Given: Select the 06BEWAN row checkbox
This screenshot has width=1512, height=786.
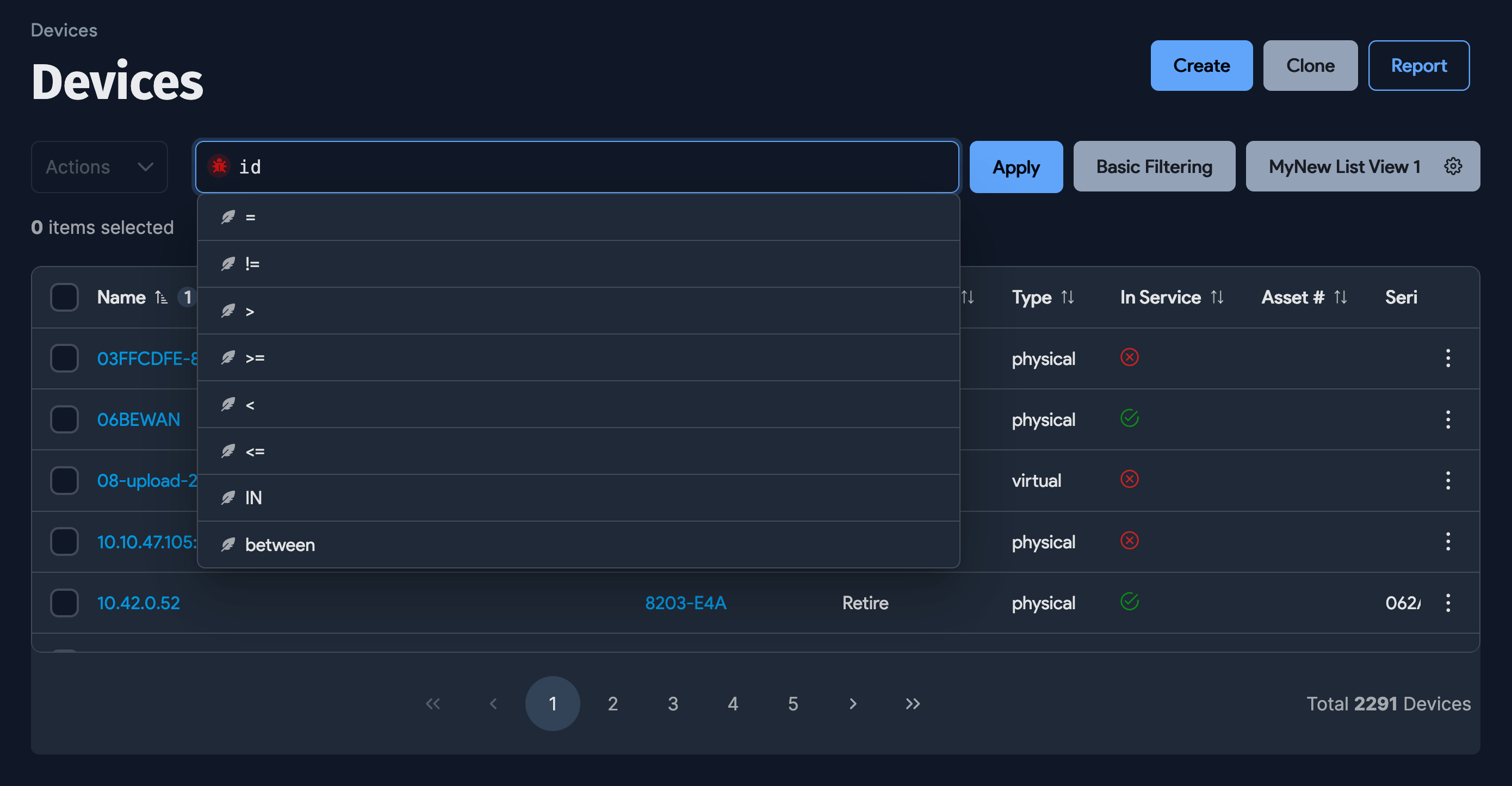Looking at the screenshot, I should 65,420.
